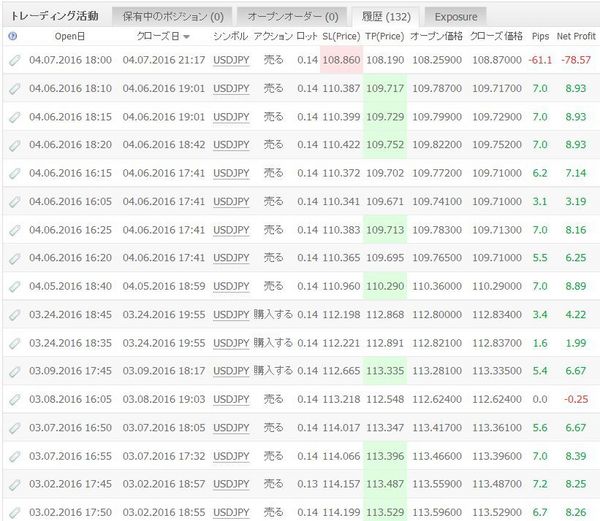The height and width of the screenshot is (521, 600).
Task: Click close date 04.06.2016 18:42
Action: pos(164,145)
